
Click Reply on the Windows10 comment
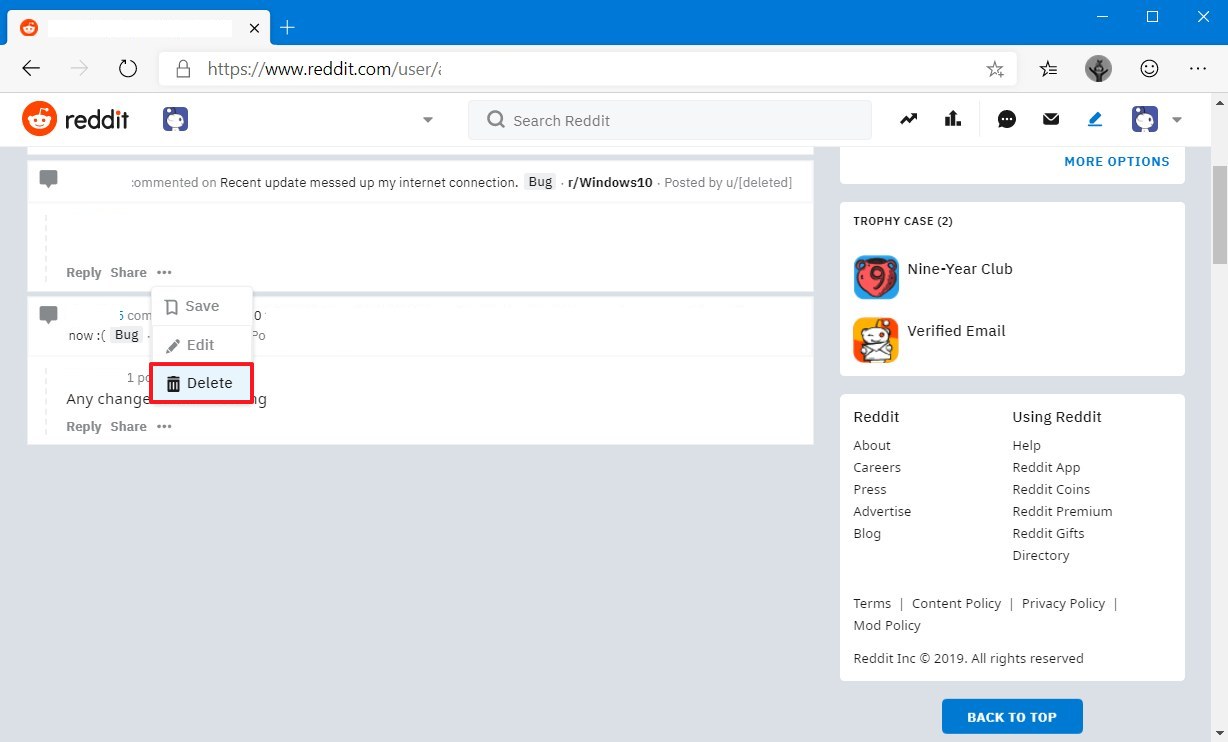click(83, 272)
